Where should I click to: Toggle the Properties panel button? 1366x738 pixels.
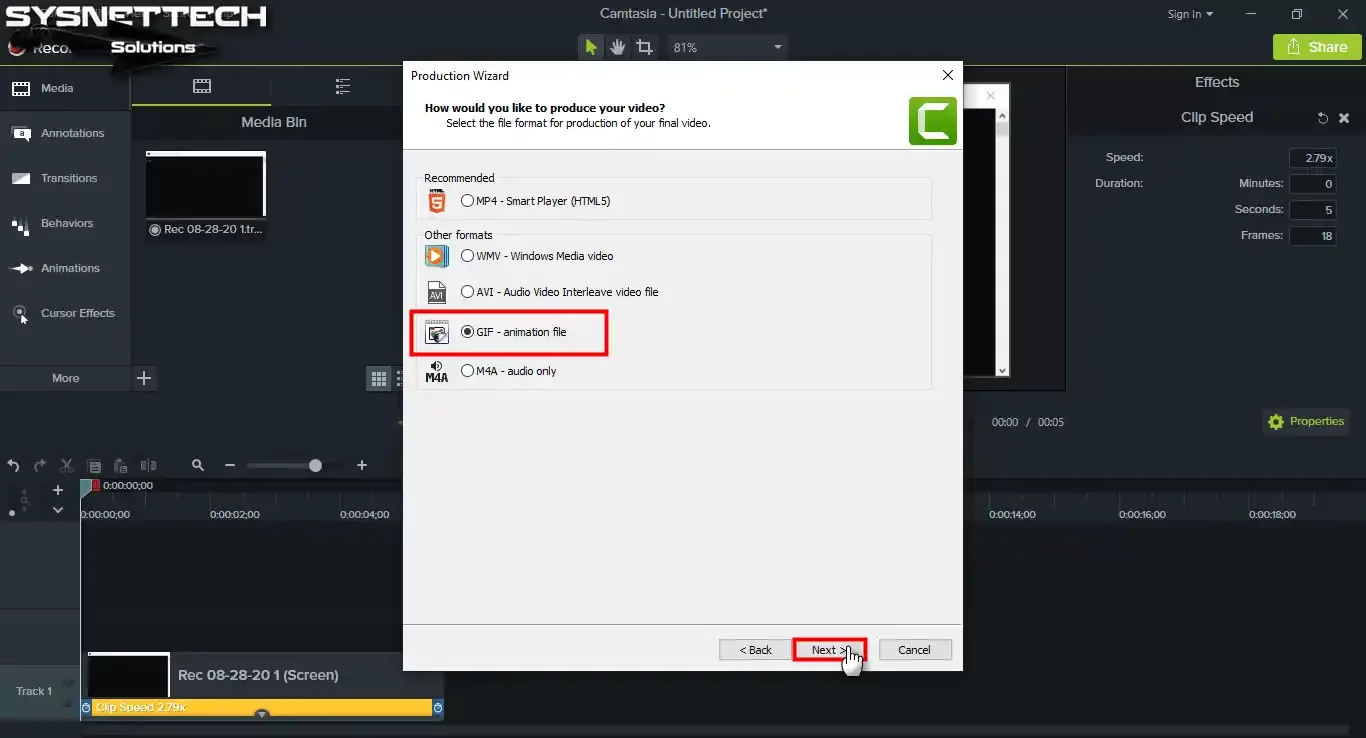click(1306, 422)
